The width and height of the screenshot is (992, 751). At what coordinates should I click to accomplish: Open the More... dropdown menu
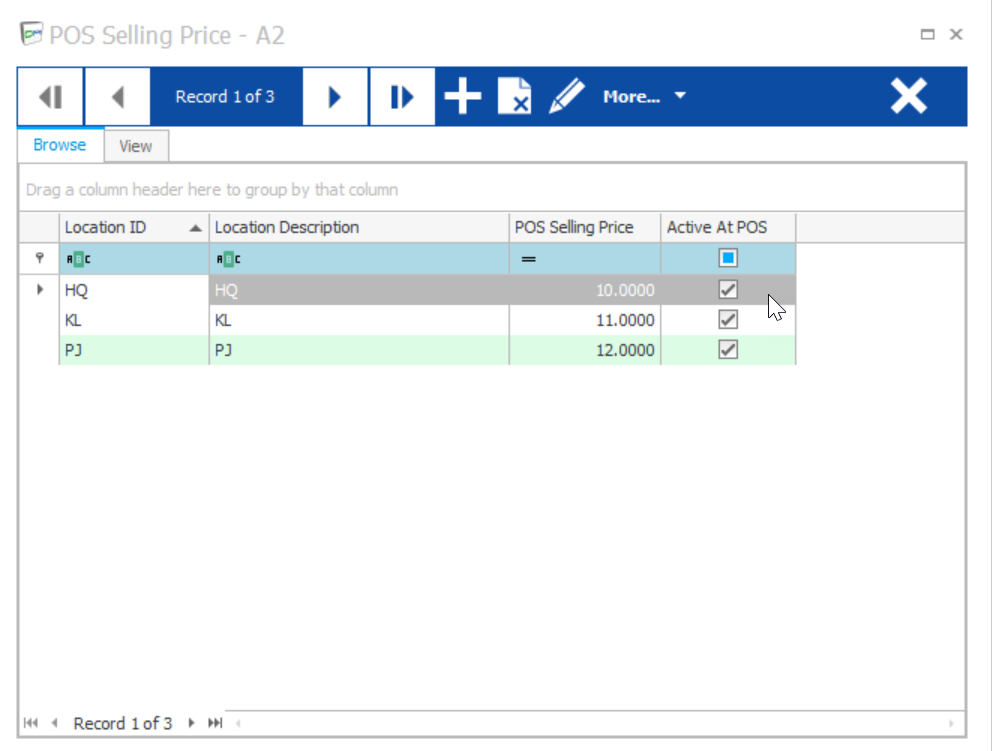644,97
